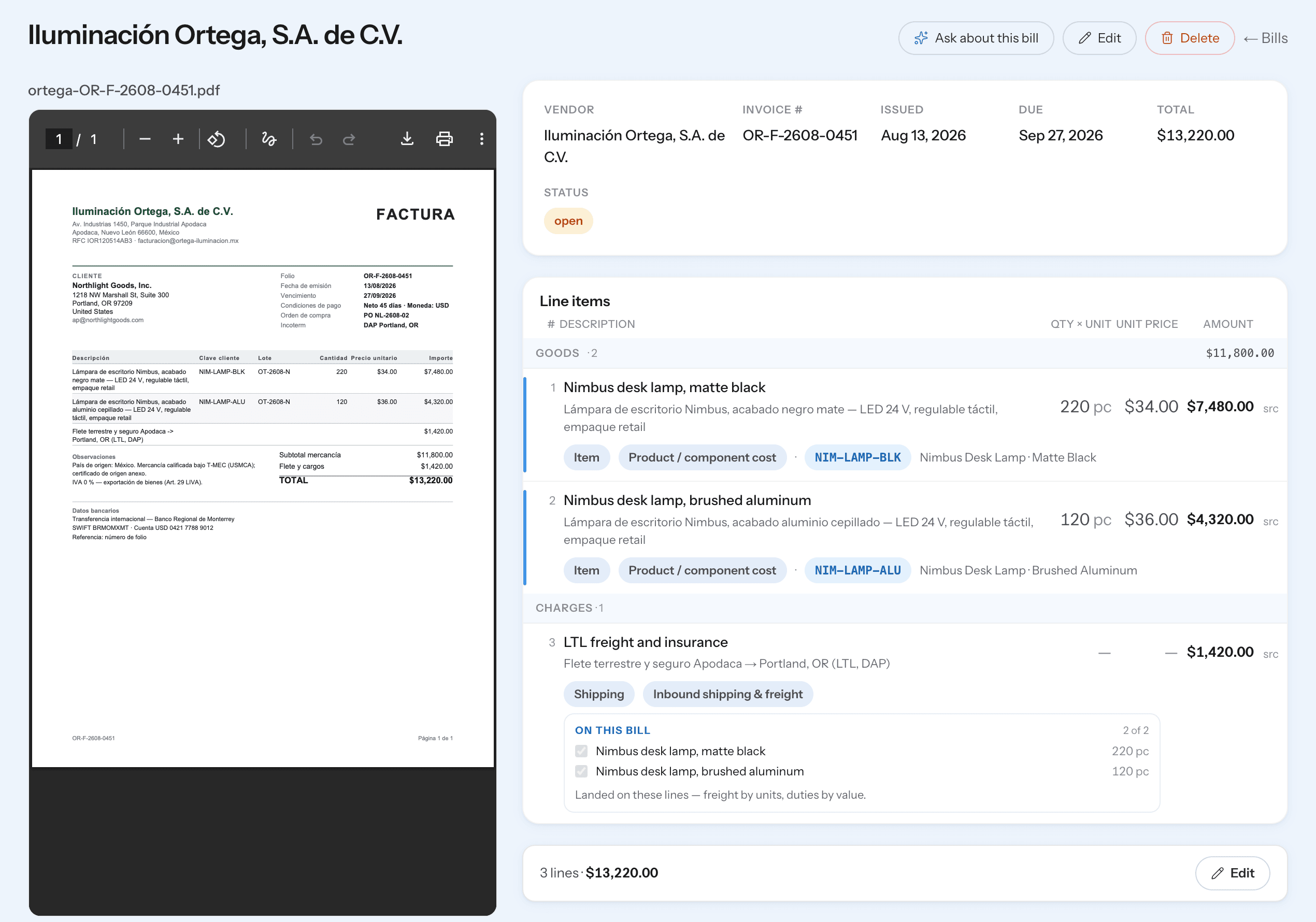The width and height of the screenshot is (1316, 922).
Task: Download the invoice PDF
Action: tap(407, 139)
